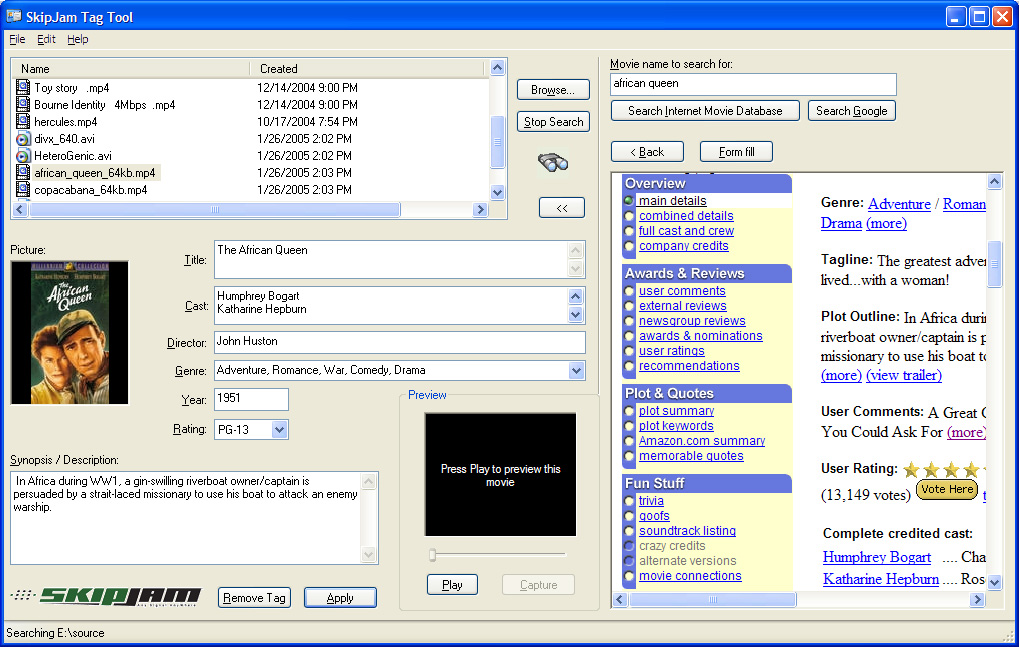The height and width of the screenshot is (647, 1019).
Task: Click Search Internet Movie Database button
Action: pyautogui.click(x=705, y=110)
